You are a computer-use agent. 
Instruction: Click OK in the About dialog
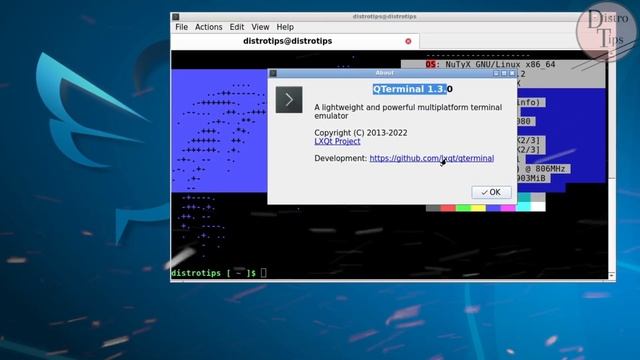pyautogui.click(x=491, y=192)
